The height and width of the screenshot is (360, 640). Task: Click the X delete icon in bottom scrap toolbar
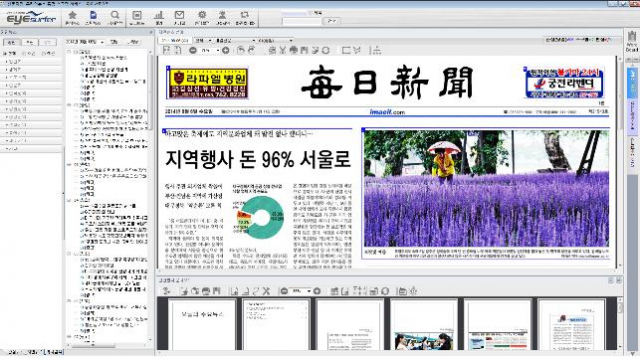pyautogui.click(x=266, y=291)
